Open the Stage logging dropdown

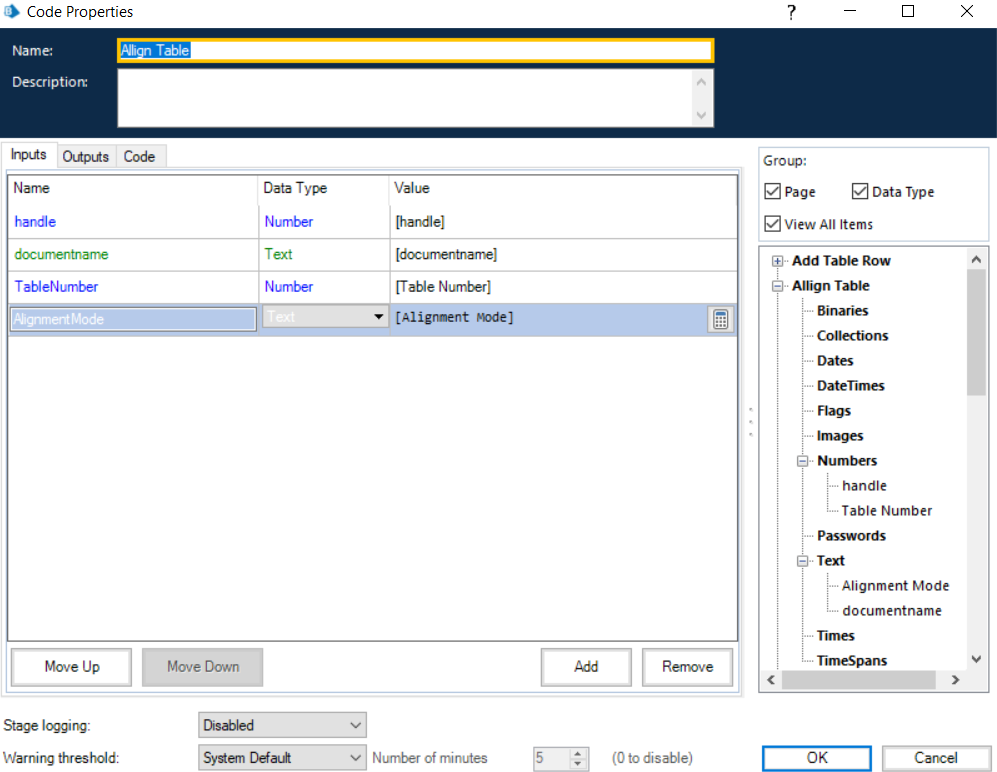coord(282,725)
